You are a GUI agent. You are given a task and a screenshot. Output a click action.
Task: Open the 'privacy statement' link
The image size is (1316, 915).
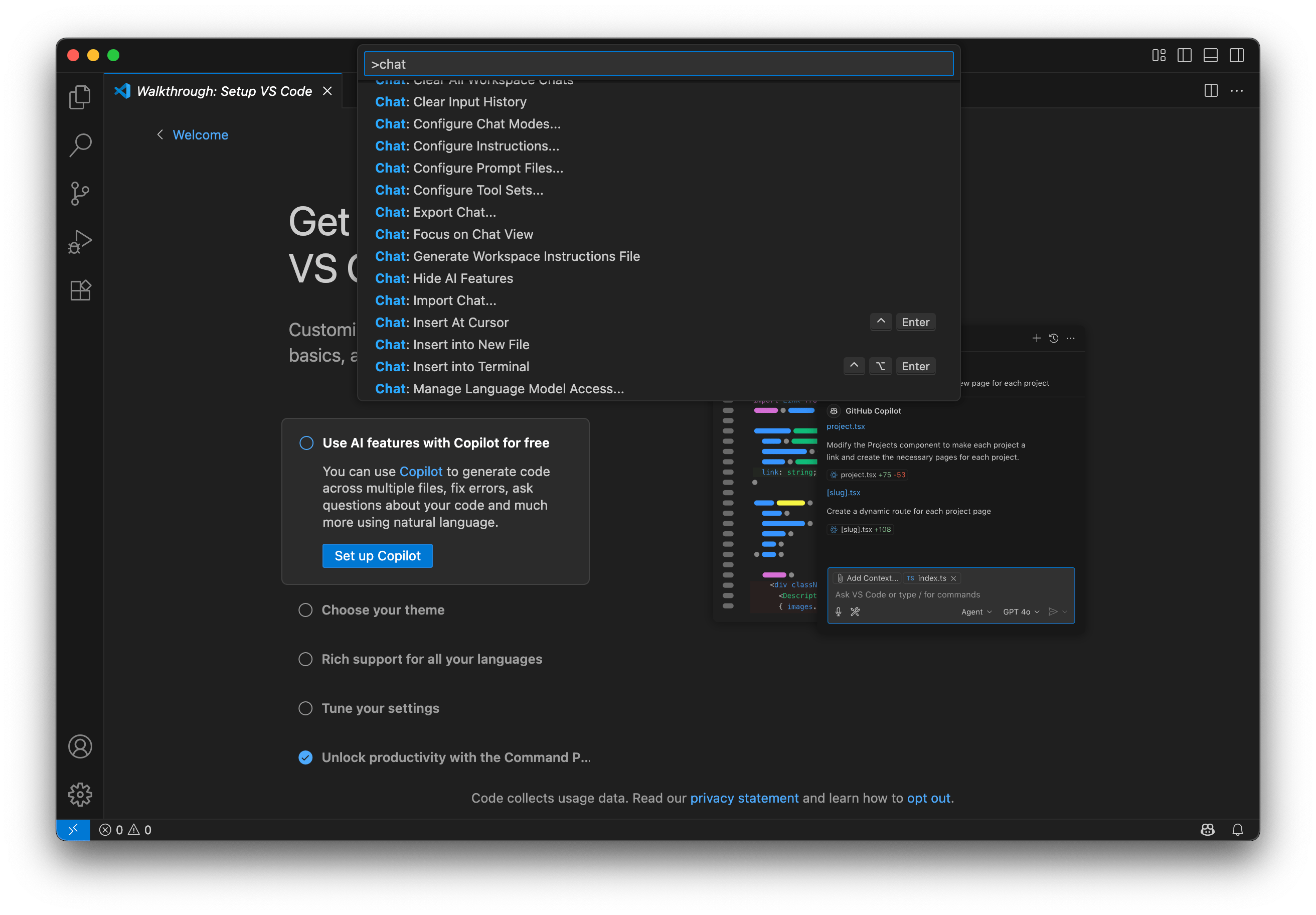744,798
